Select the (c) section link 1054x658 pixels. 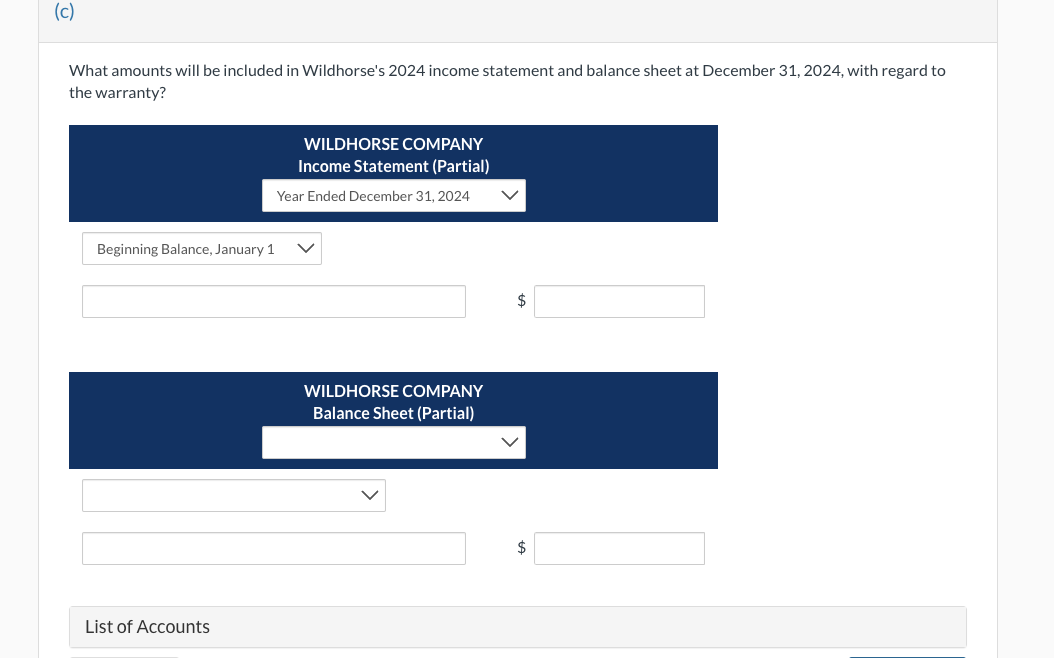pyautogui.click(x=64, y=12)
